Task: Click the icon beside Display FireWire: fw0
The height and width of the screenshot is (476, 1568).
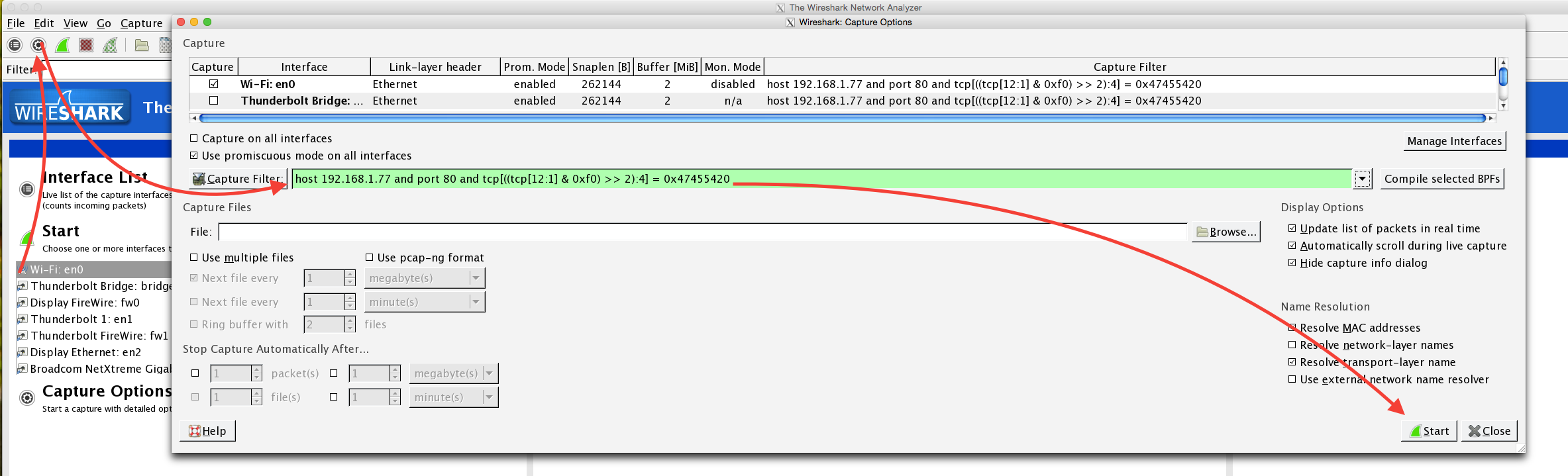Action: click(22, 303)
